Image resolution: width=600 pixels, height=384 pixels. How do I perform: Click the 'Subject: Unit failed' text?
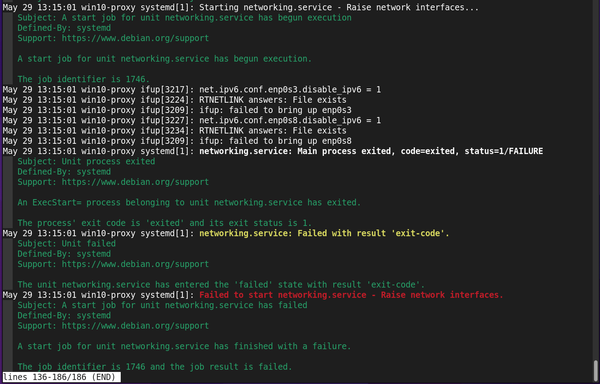point(67,244)
